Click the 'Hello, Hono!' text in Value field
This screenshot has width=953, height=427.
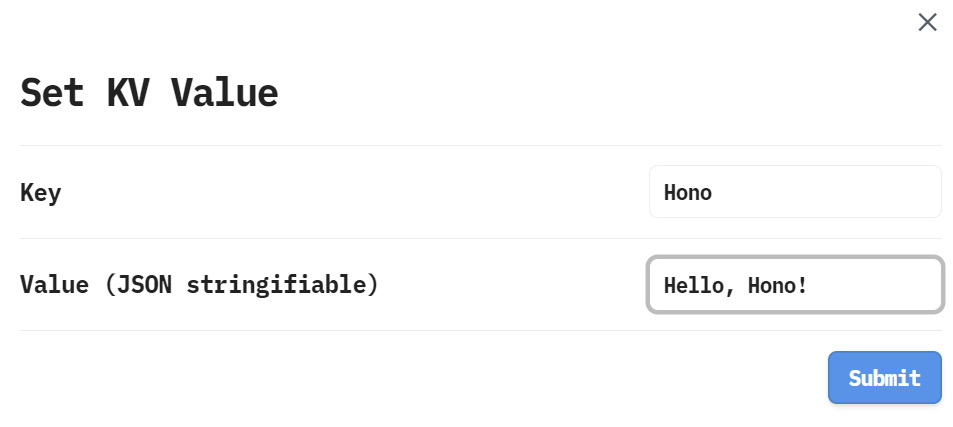click(735, 285)
